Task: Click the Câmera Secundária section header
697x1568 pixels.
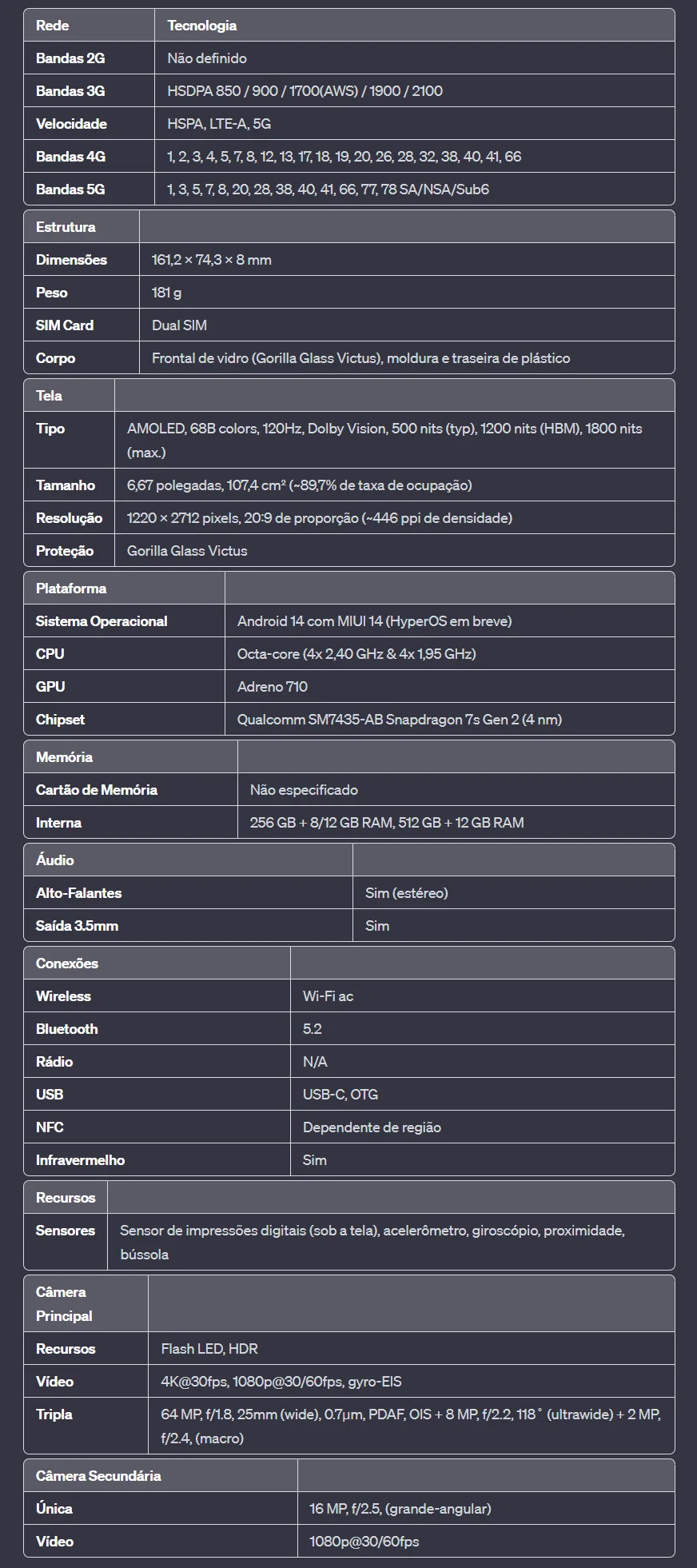Action: [98, 1476]
